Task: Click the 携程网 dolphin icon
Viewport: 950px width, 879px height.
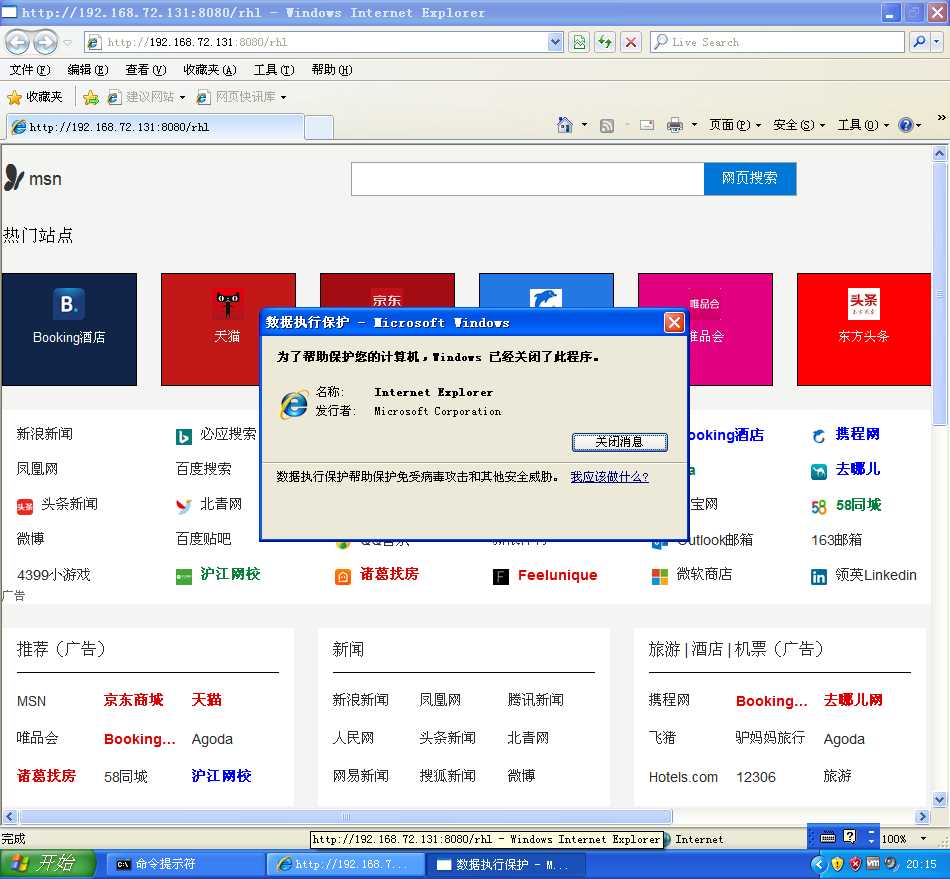Action: [819, 436]
